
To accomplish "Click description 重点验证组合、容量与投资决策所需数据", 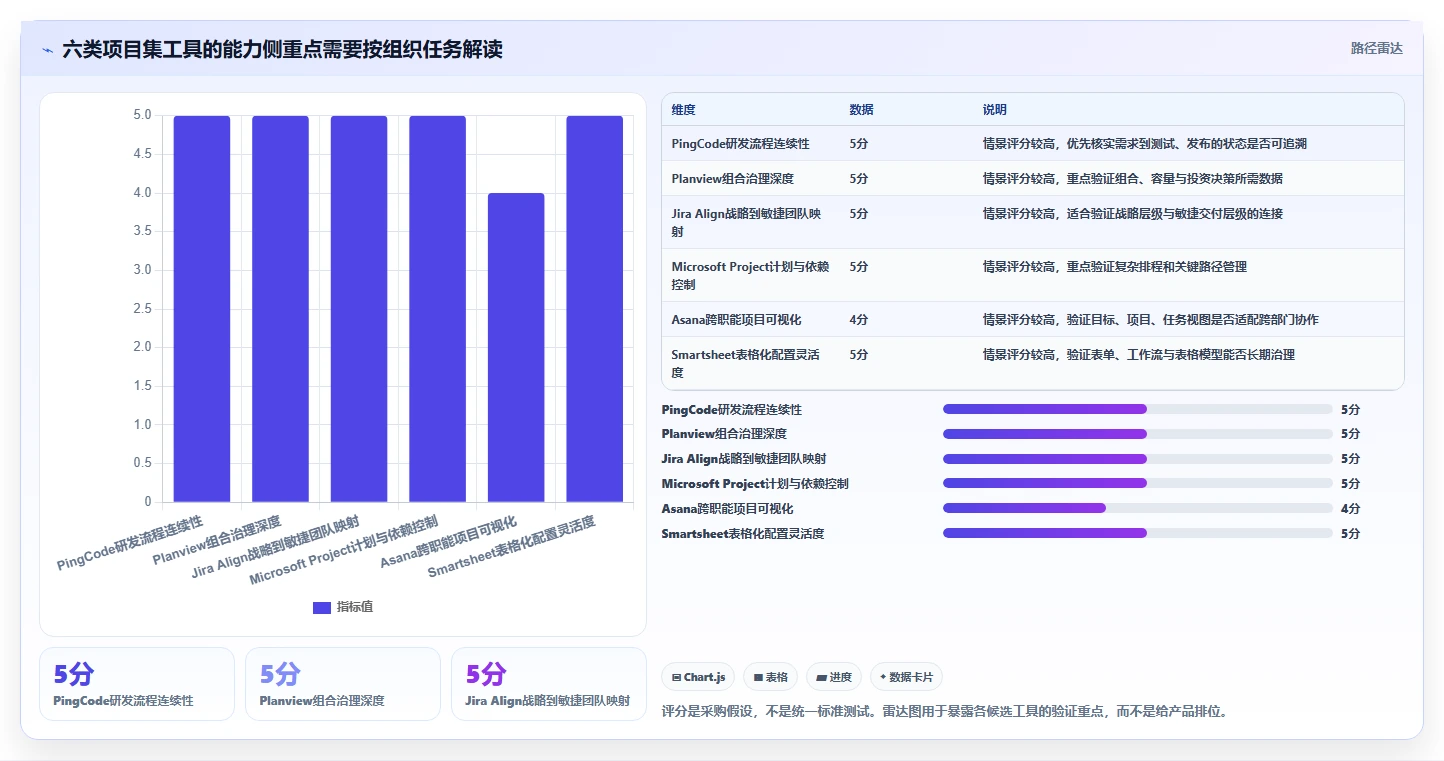I will pos(1175,179).
